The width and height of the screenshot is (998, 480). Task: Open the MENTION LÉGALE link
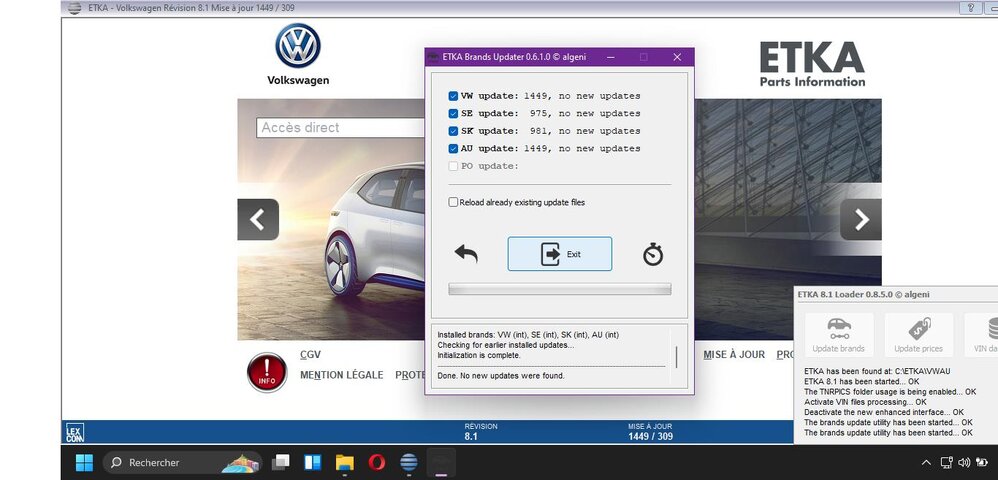pyautogui.click(x=342, y=375)
